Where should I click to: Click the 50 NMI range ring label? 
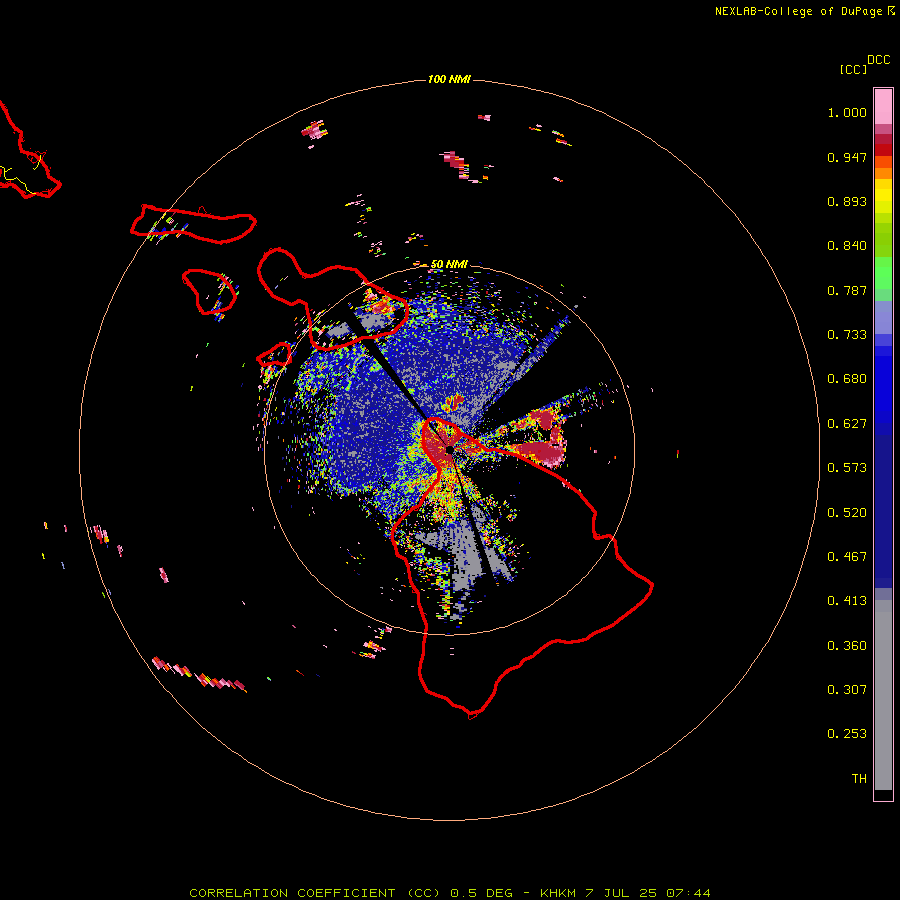pos(449,264)
